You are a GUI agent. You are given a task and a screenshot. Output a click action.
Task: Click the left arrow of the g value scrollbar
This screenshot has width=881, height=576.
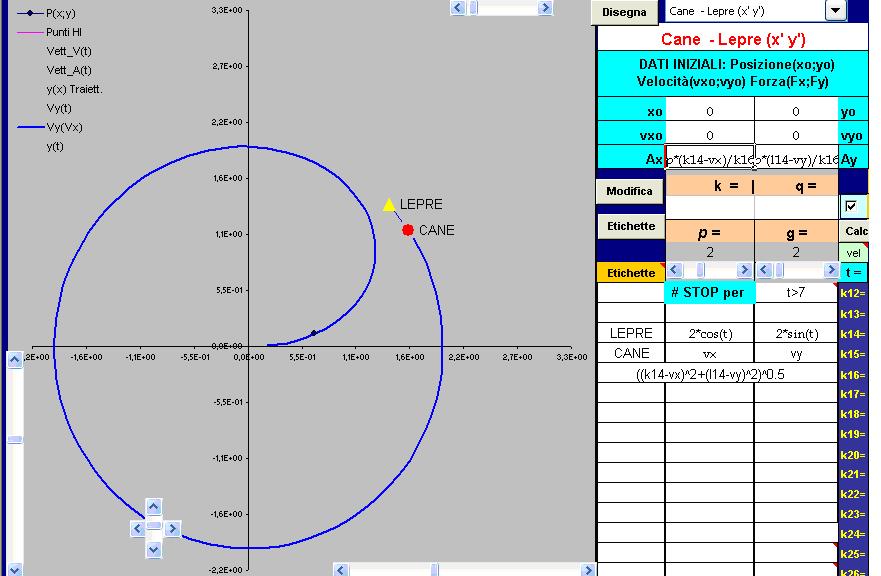765,270
